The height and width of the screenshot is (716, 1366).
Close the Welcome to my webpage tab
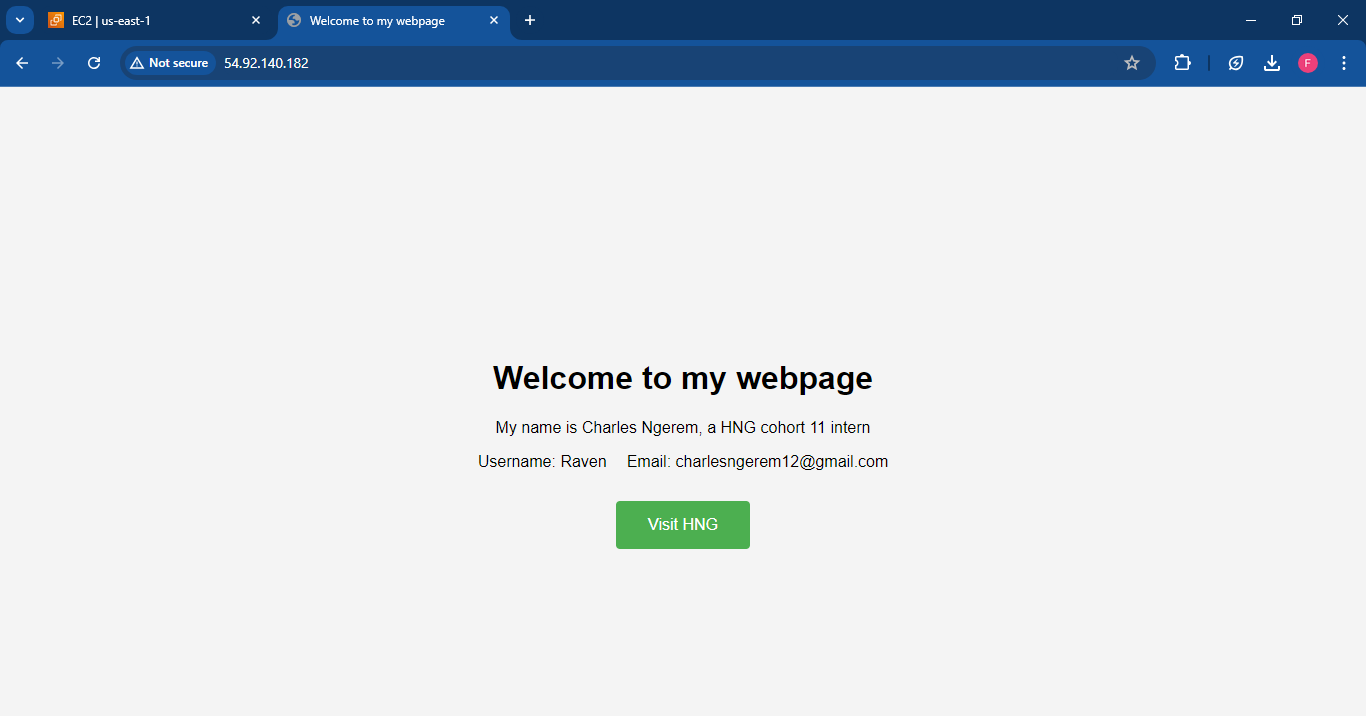[493, 19]
